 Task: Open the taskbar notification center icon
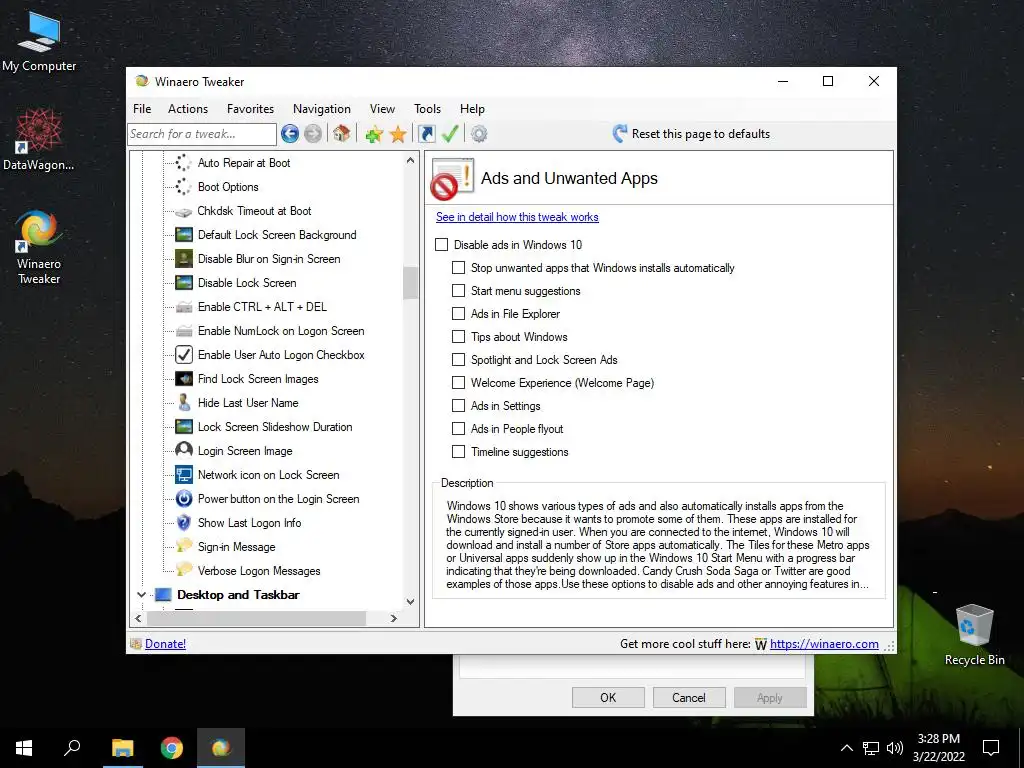click(x=991, y=748)
